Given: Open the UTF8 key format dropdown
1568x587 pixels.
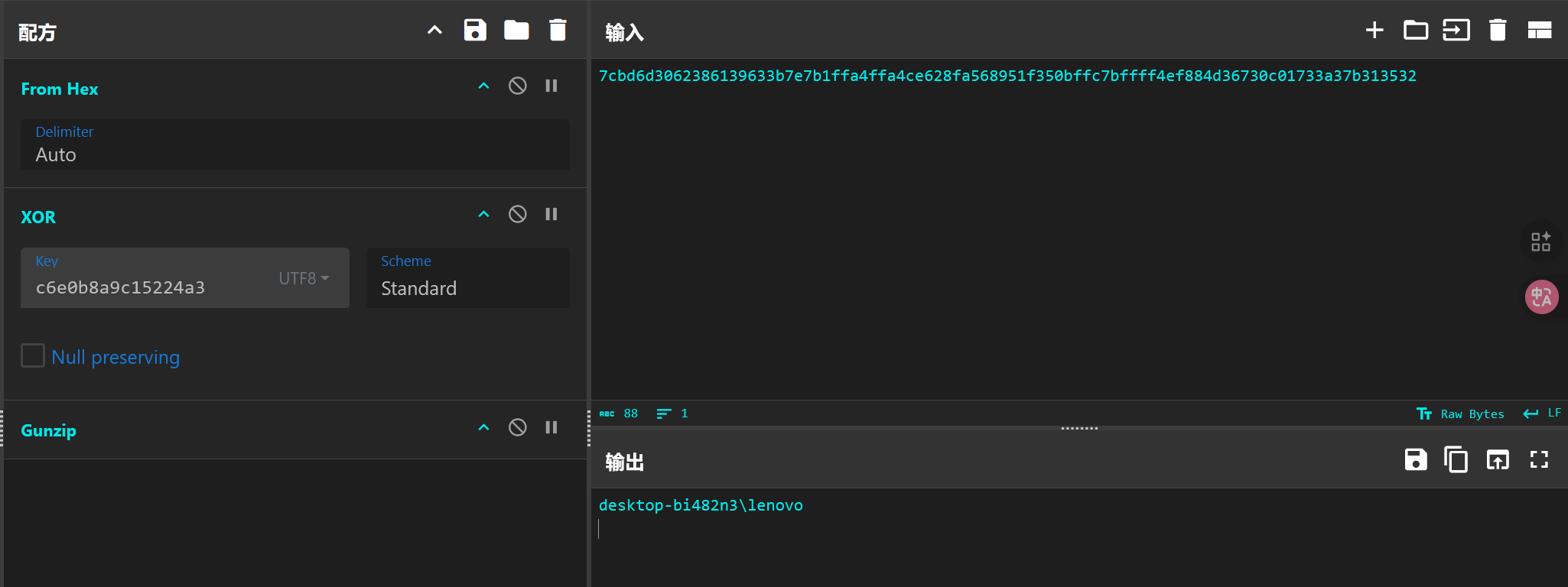Looking at the screenshot, I should tap(304, 278).
